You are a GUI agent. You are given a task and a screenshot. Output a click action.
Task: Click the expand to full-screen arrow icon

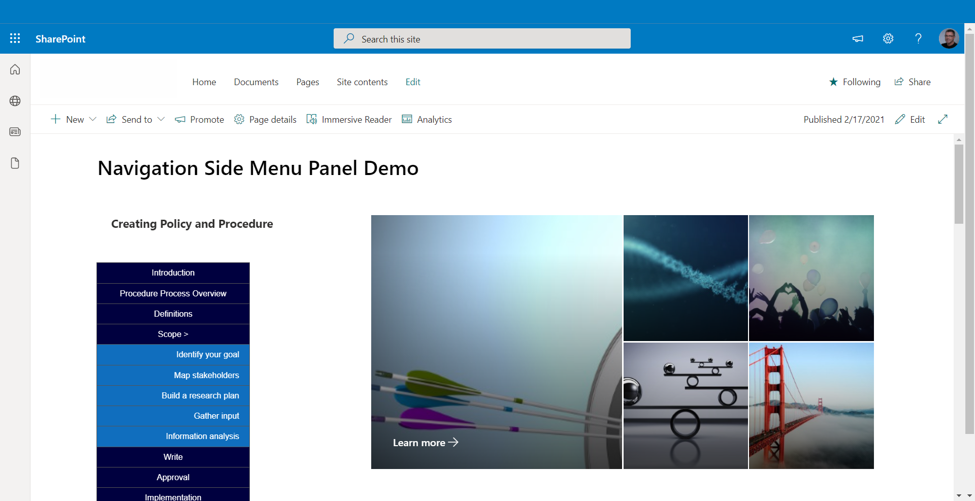click(942, 119)
